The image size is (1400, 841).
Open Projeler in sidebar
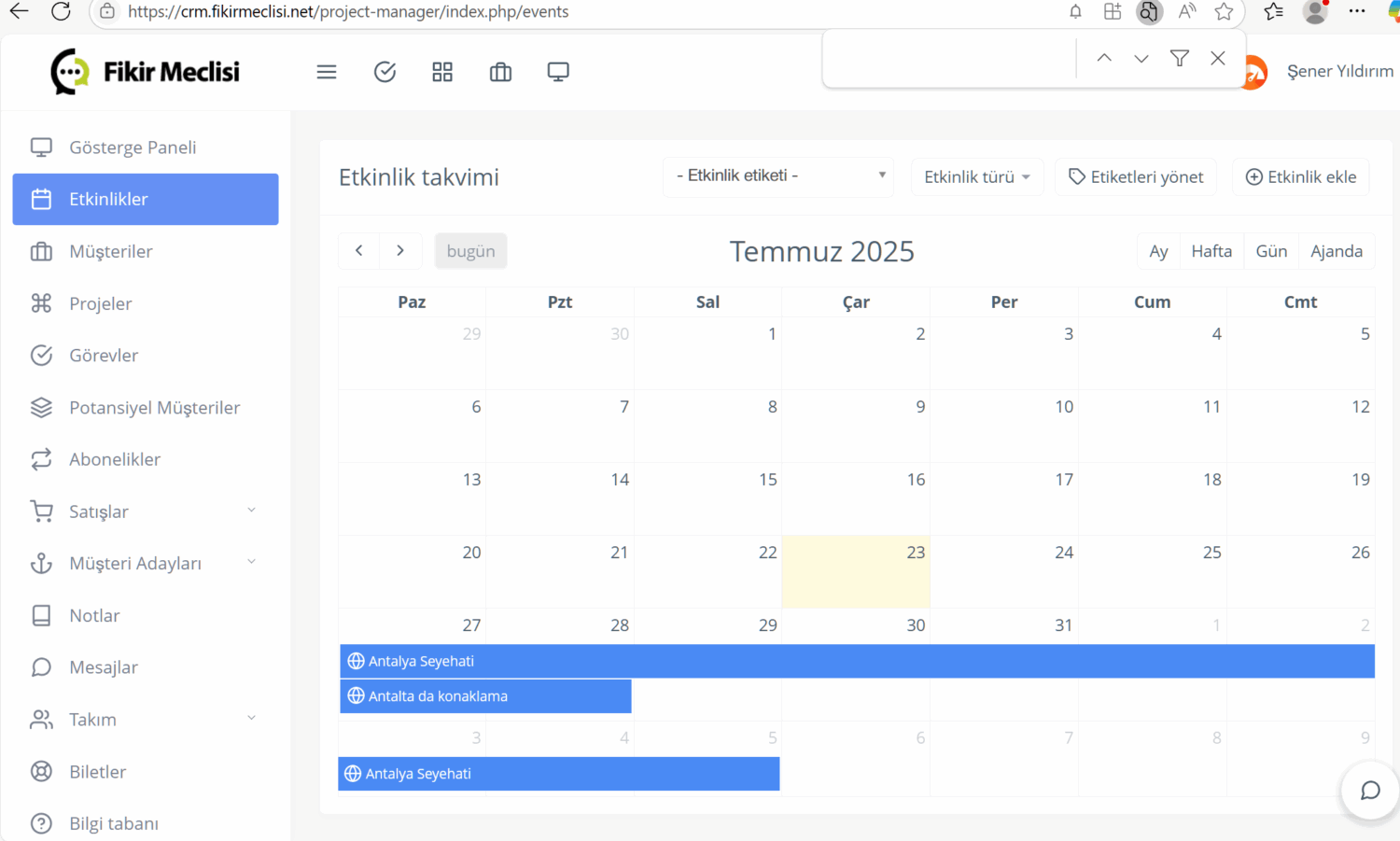146,303
